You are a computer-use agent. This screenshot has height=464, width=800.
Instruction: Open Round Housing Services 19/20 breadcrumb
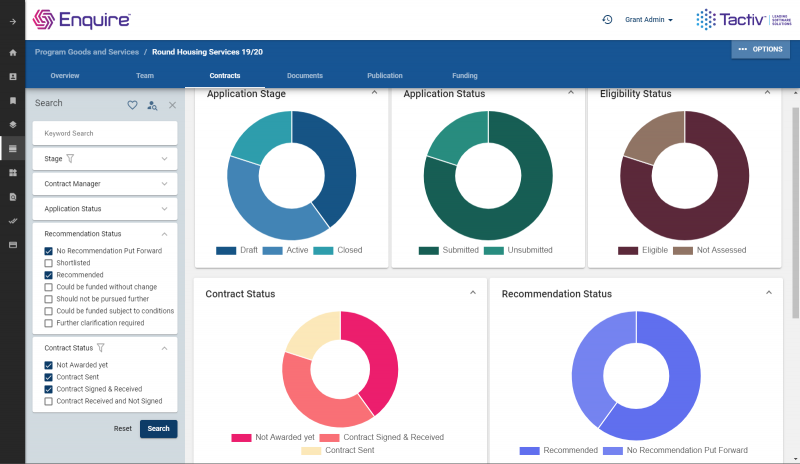207,52
